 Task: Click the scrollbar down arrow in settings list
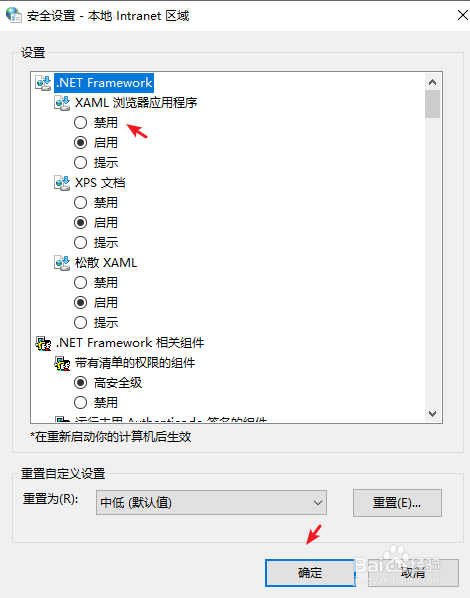[432, 414]
